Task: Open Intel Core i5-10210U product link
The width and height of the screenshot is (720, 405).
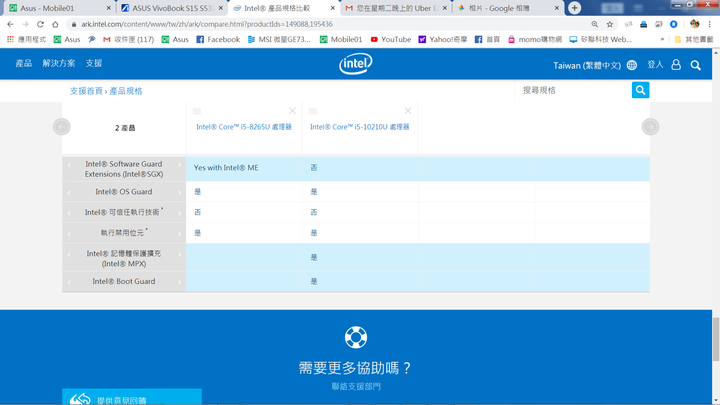Action: click(360, 127)
